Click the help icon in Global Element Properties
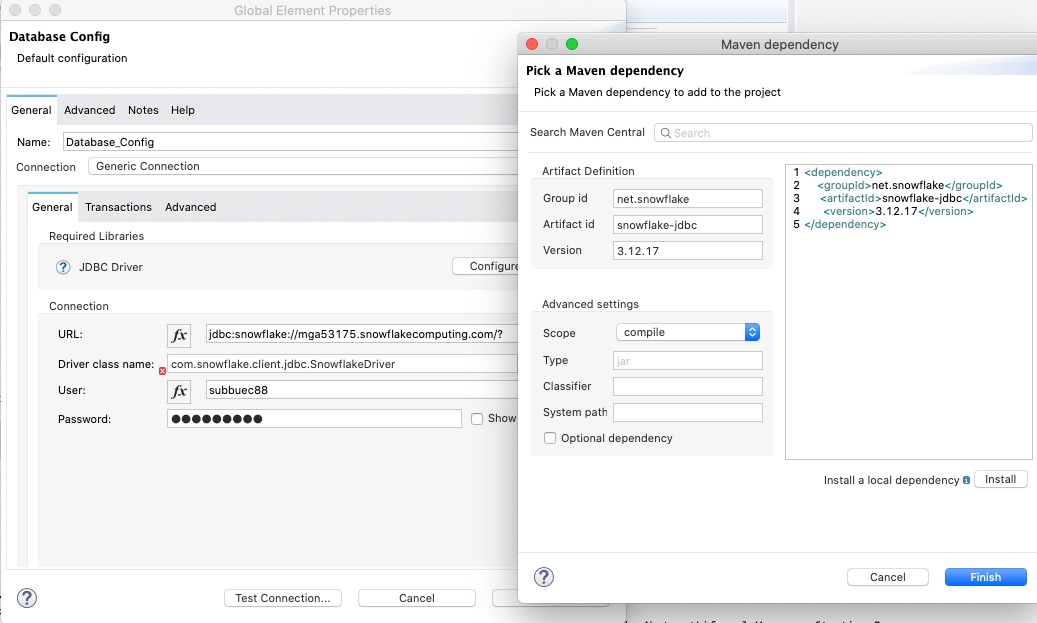The width and height of the screenshot is (1037, 623). pyautogui.click(x=27, y=598)
